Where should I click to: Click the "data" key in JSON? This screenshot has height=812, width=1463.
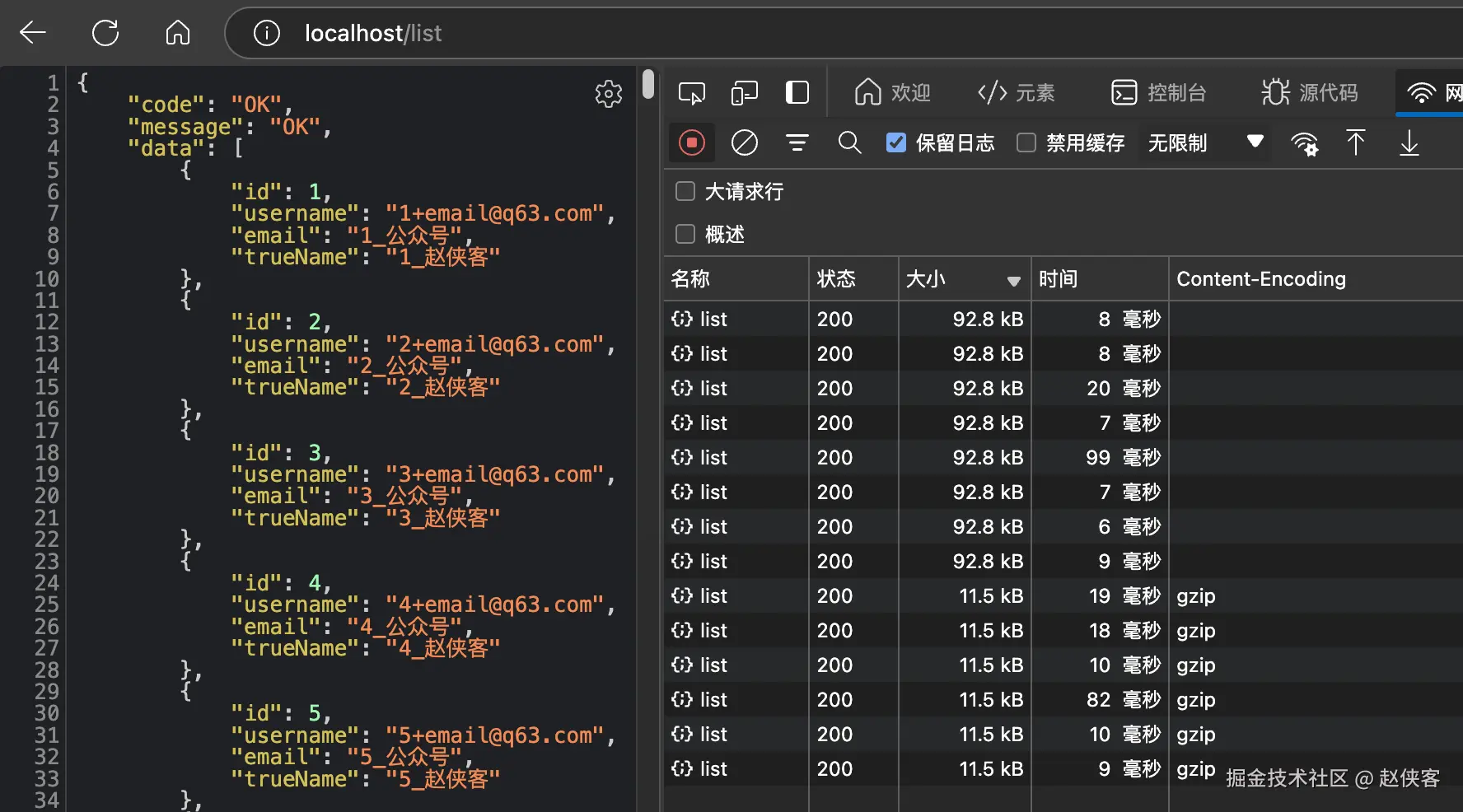pyautogui.click(x=166, y=148)
